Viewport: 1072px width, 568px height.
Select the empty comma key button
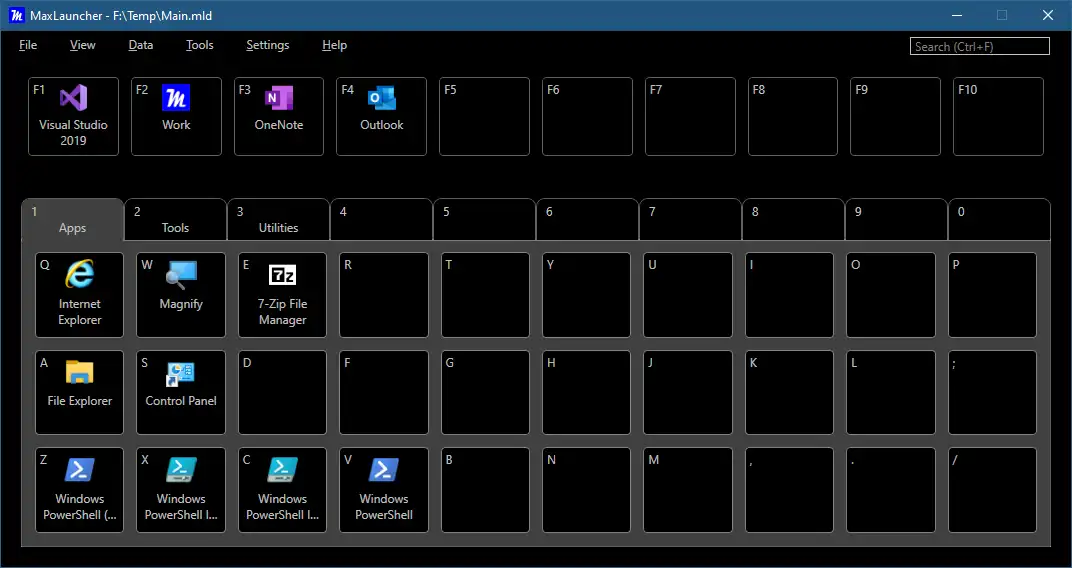point(790,490)
